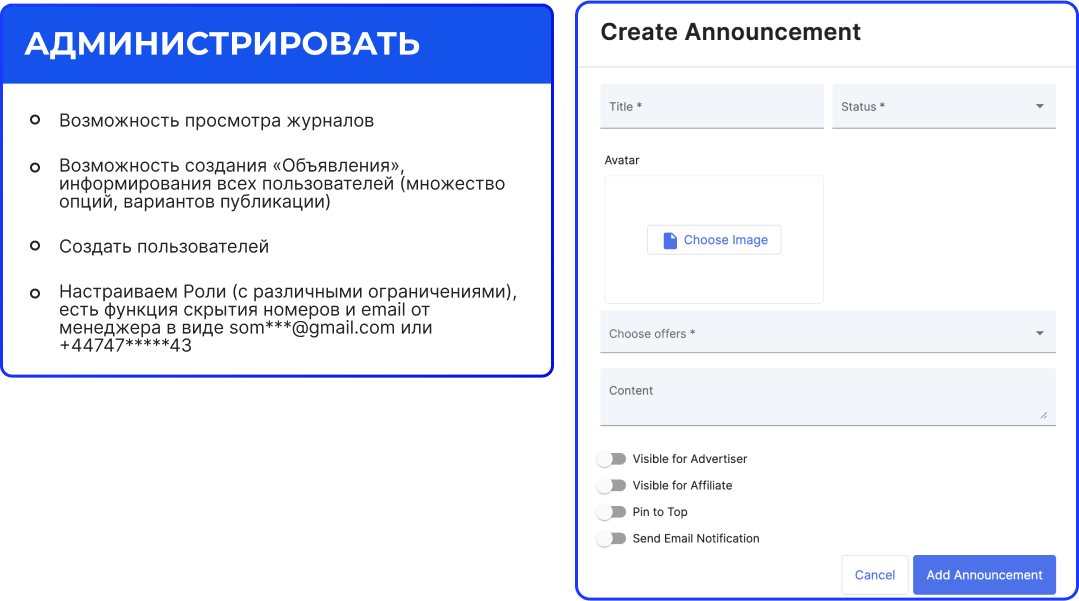Click the АДМИНИСТРИРОВАТЬ header
The height and width of the screenshot is (601, 1079).
pos(222,44)
